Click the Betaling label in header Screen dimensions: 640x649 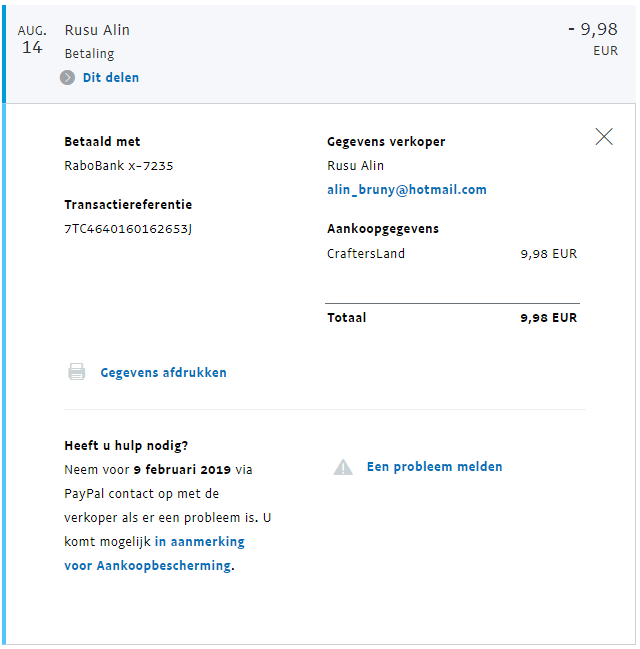pyautogui.click(x=89, y=53)
